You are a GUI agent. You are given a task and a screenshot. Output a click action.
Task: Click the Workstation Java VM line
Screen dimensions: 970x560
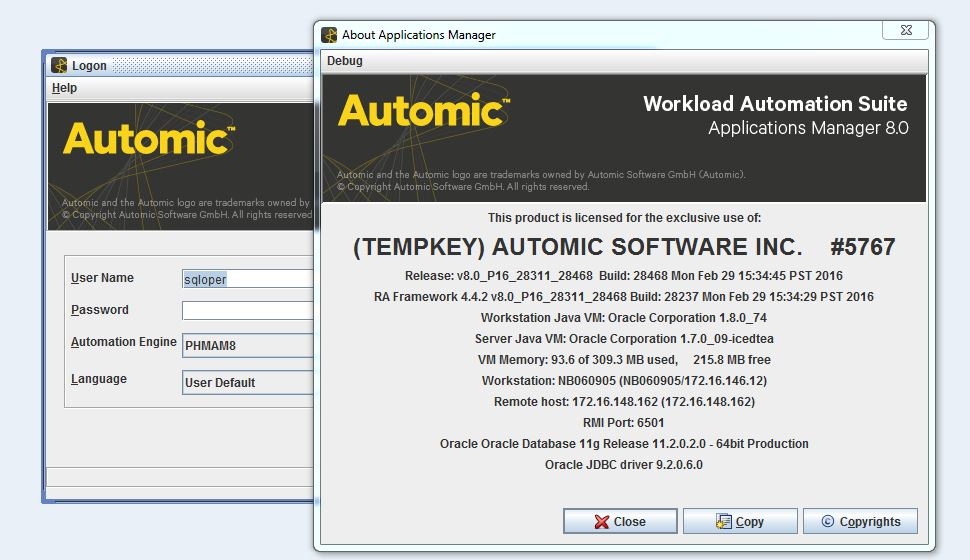[x=624, y=317]
